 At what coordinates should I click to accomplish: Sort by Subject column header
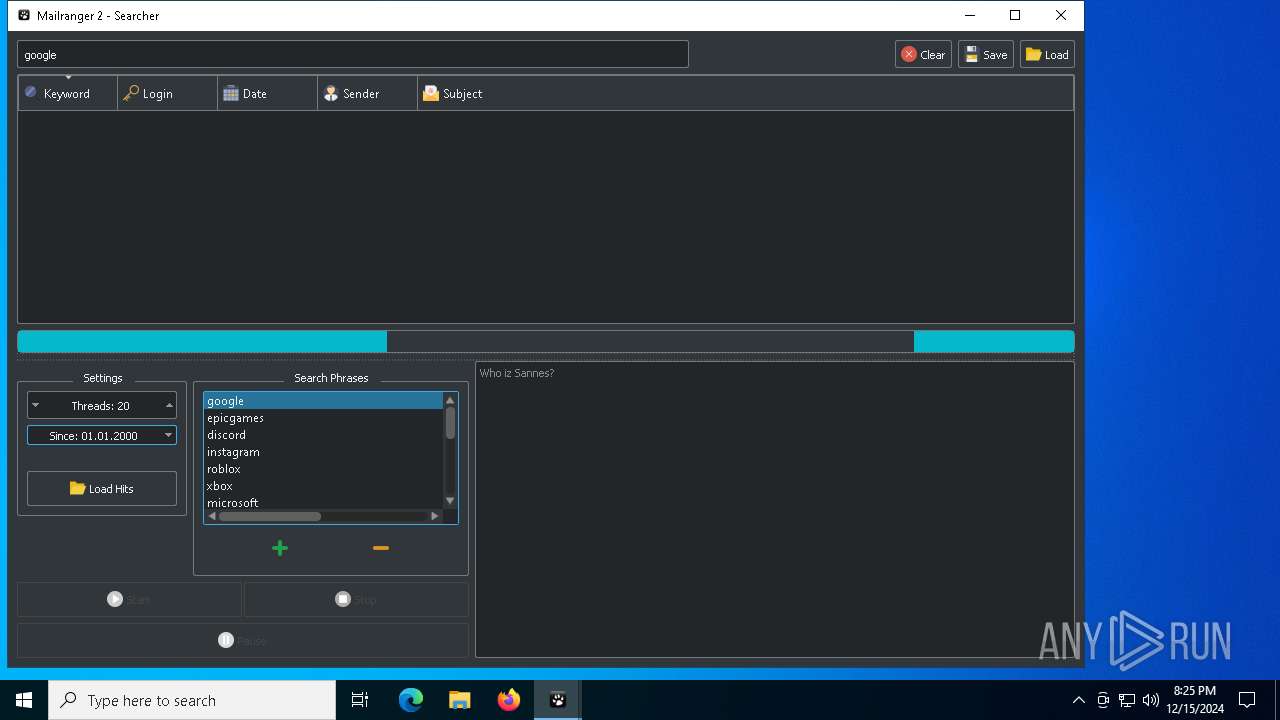pyautogui.click(x=745, y=93)
